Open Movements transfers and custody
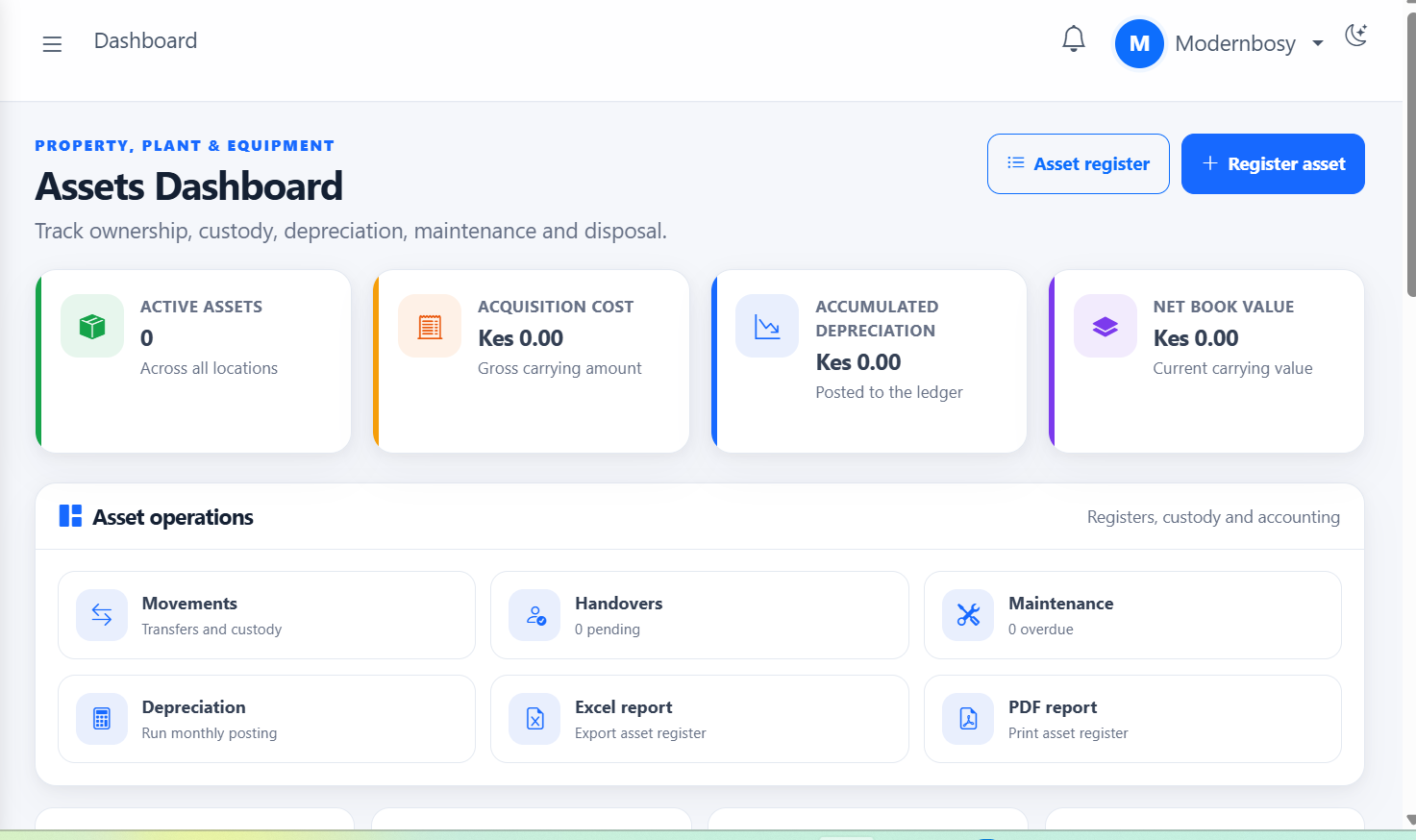 pyautogui.click(x=266, y=615)
